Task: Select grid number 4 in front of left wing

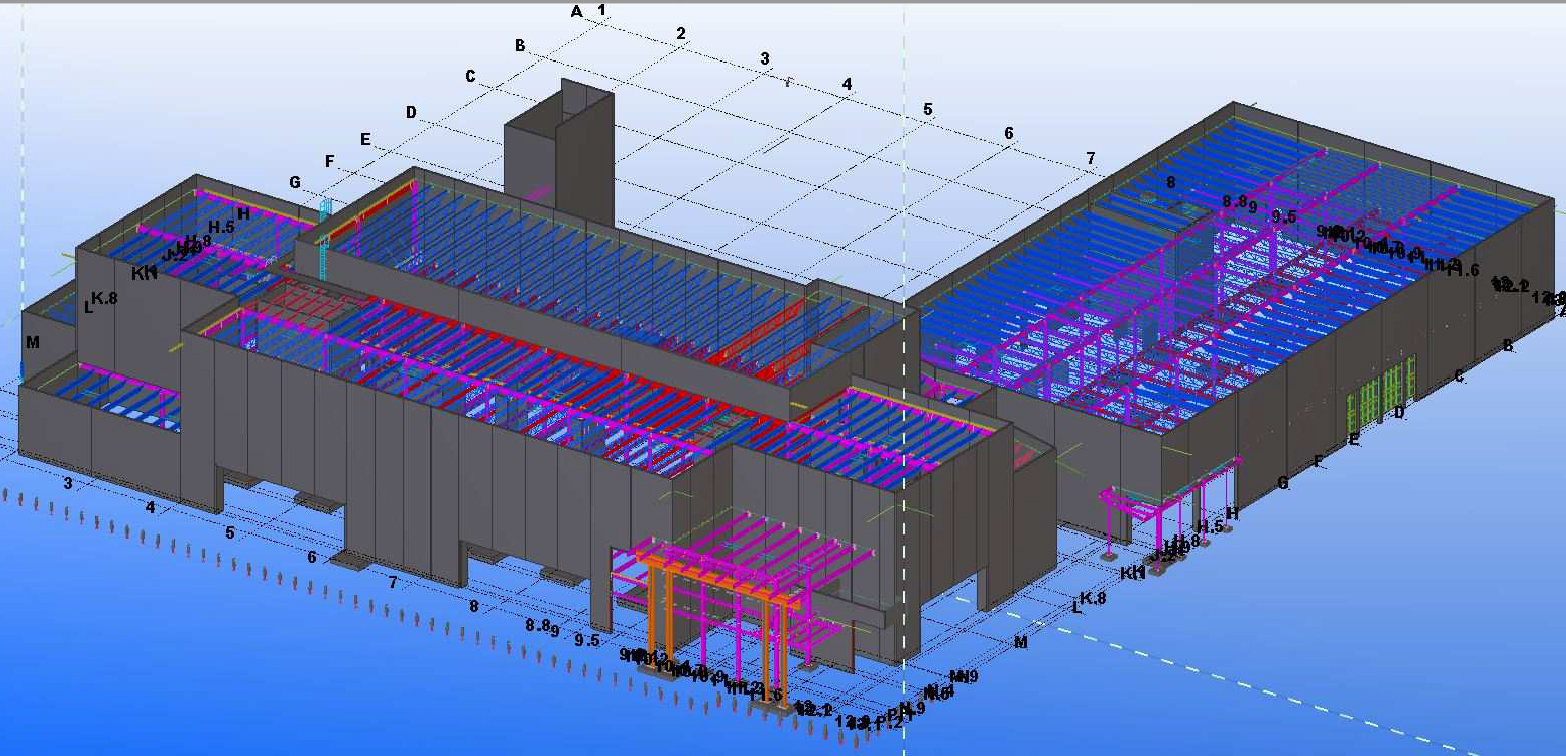Action: click(x=150, y=508)
